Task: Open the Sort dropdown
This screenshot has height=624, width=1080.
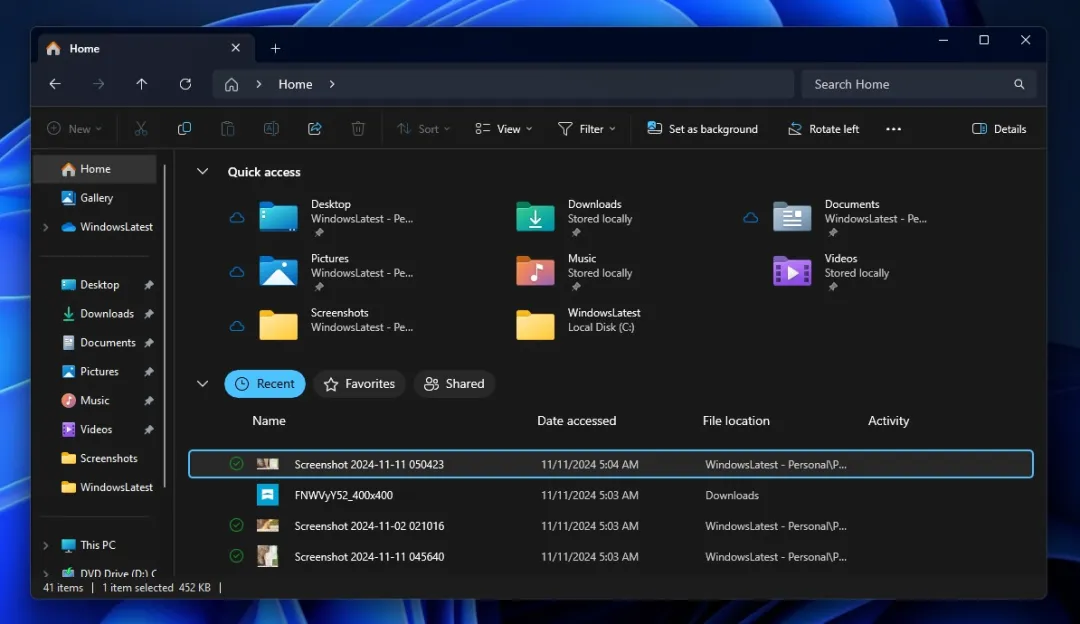Action: click(x=423, y=128)
